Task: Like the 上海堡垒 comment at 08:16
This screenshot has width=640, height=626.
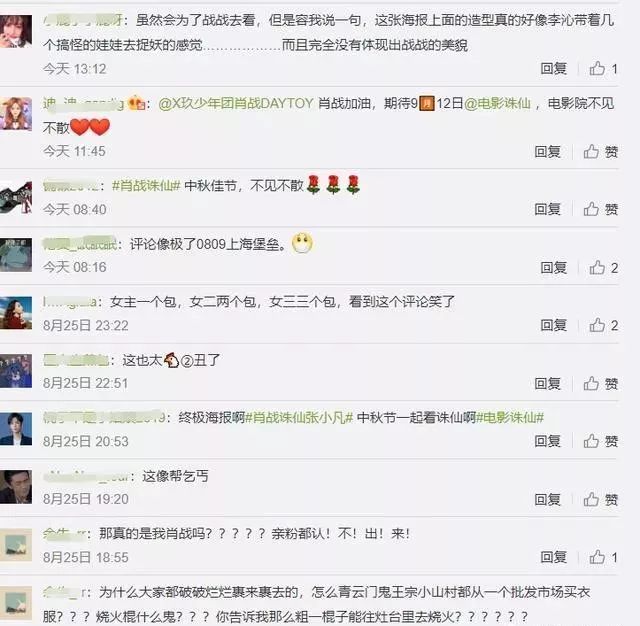Action: (603, 268)
